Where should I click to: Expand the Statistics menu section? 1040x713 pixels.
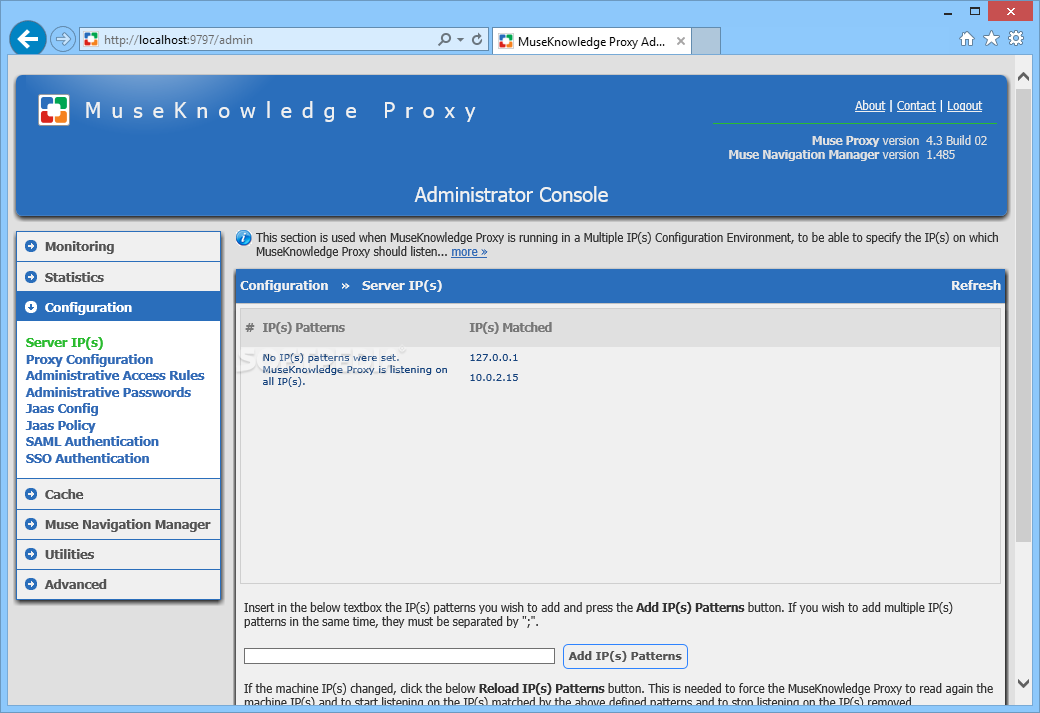tap(119, 277)
